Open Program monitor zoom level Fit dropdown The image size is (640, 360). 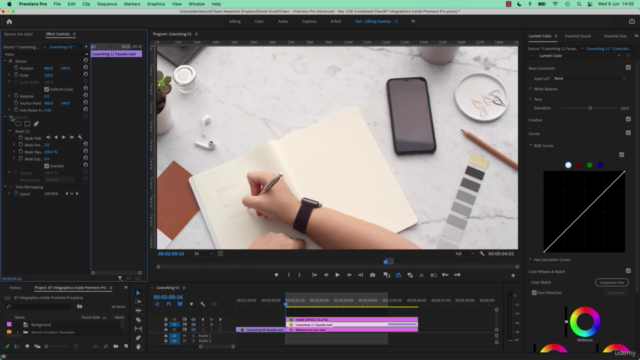(203, 253)
